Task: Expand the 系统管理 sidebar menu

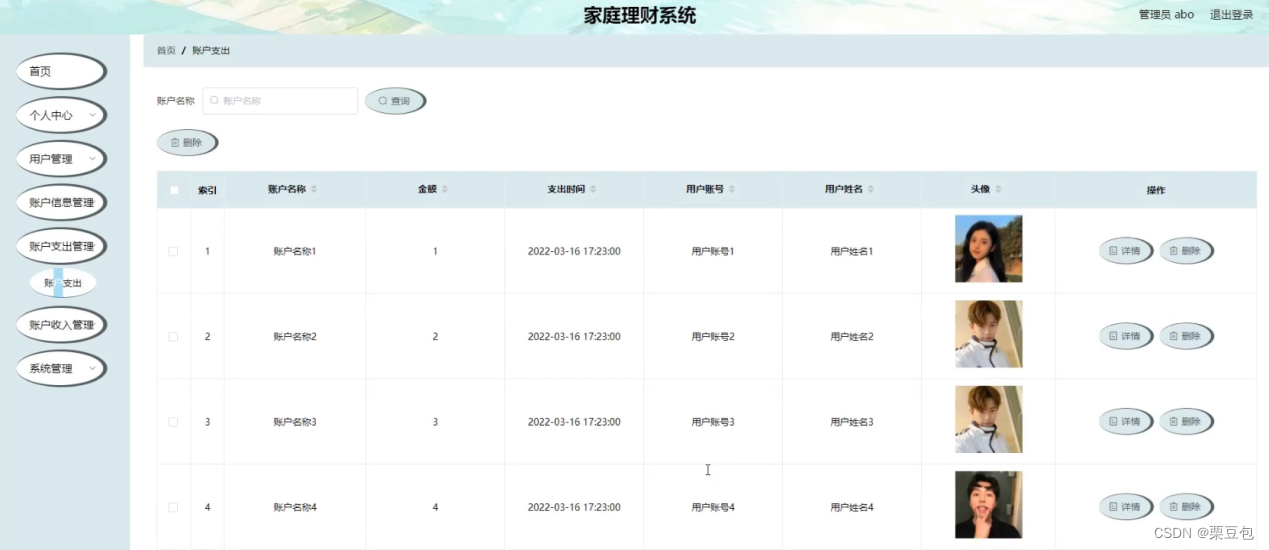Action: point(60,368)
